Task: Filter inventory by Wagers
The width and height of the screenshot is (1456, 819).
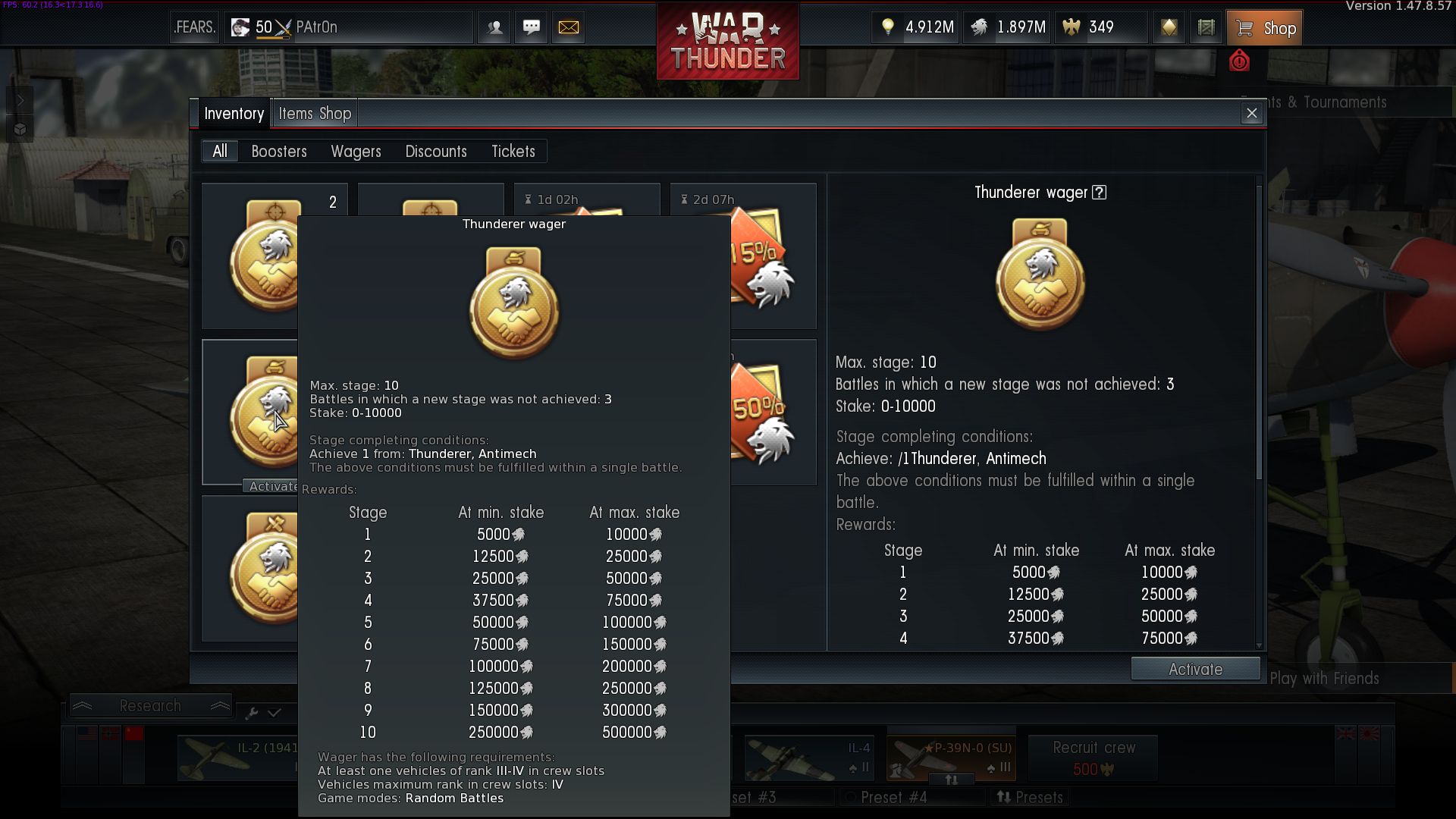Action: (x=356, y=152)
